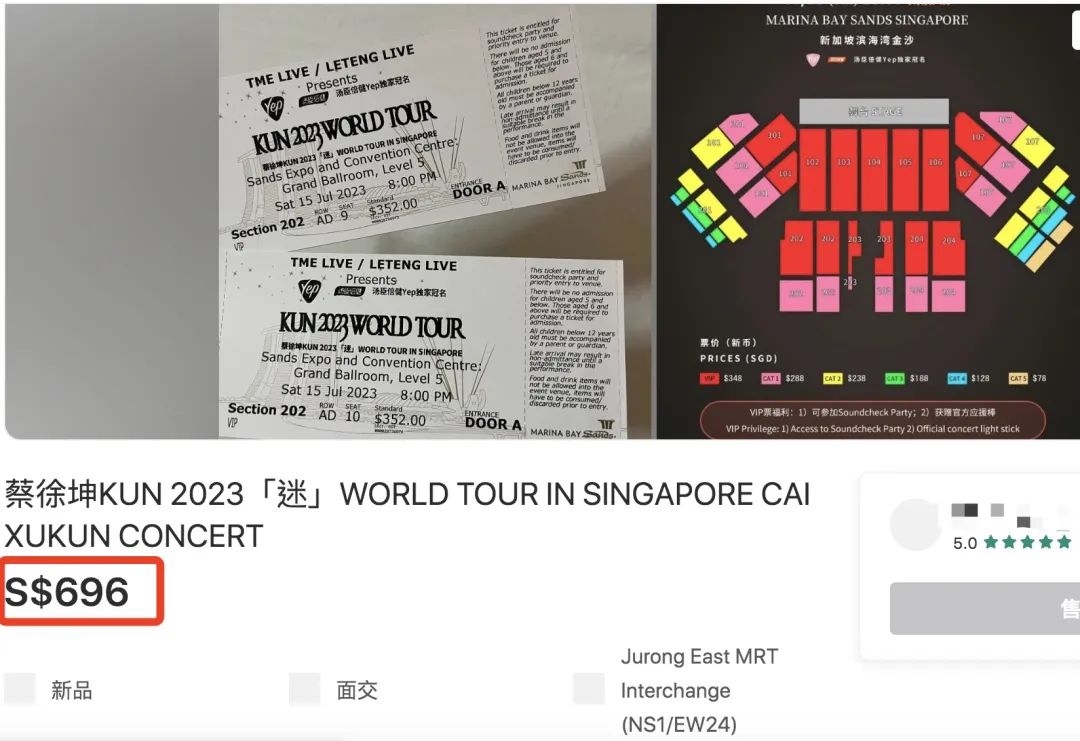Viewport: 1080px width, 741px height.
Task: Open the concert tickets photo thumbnail
Action: coord(331,221)
